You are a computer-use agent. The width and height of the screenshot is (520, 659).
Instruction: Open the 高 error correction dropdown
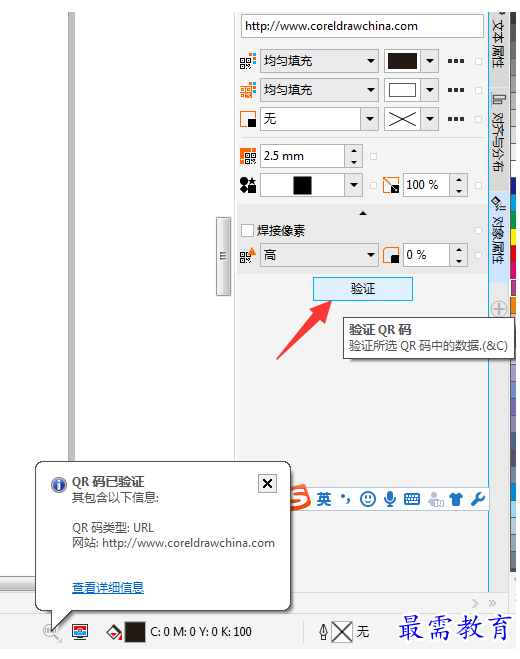(319, 255)
